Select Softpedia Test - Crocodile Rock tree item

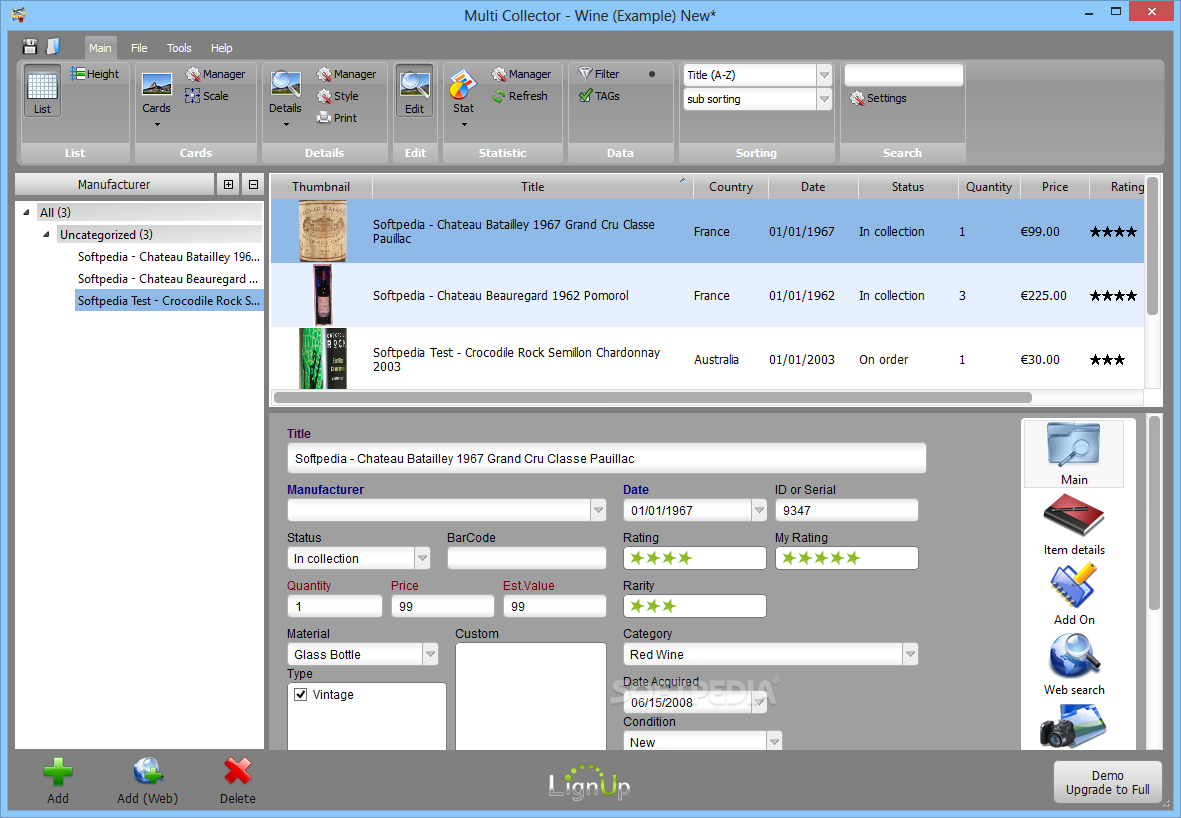coord(169,301)
